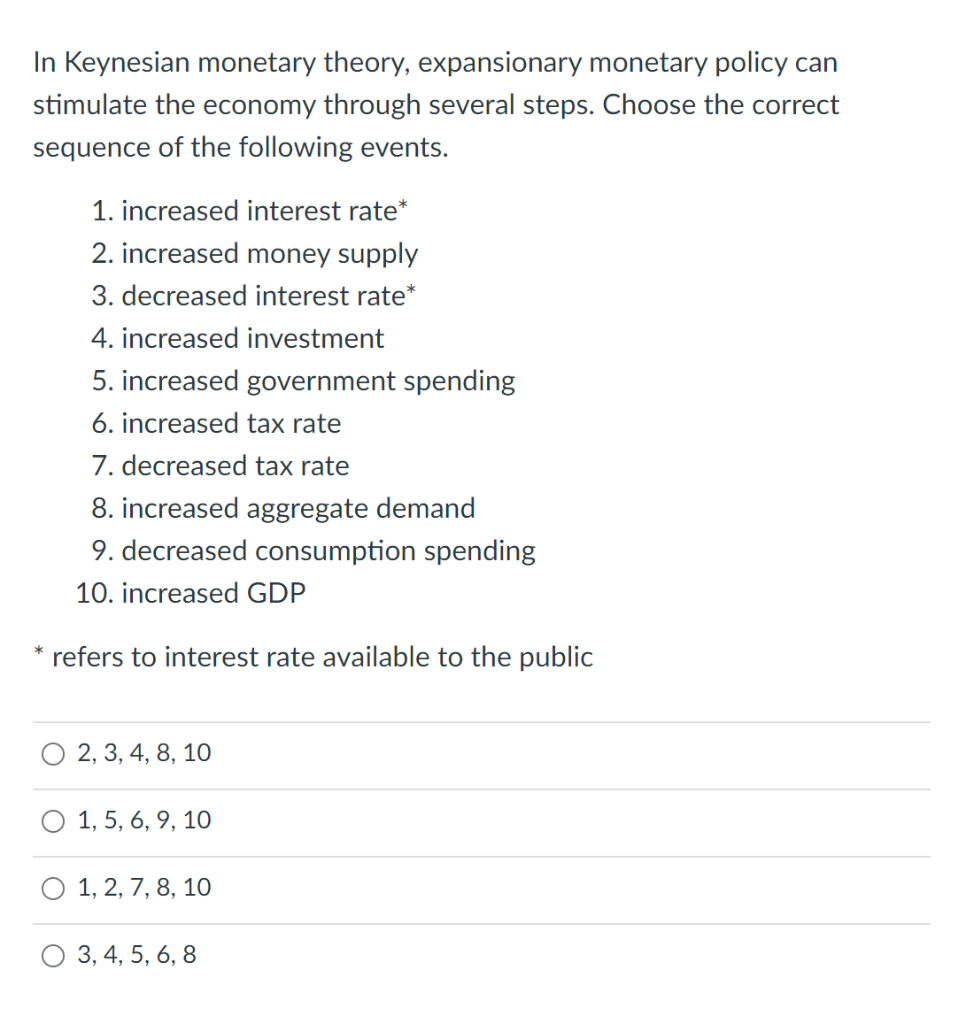Click the answer label "2, 3, 4, 8, 10"
The image size is (966, 1024).
pyautogui.click(x=144, y=753)
